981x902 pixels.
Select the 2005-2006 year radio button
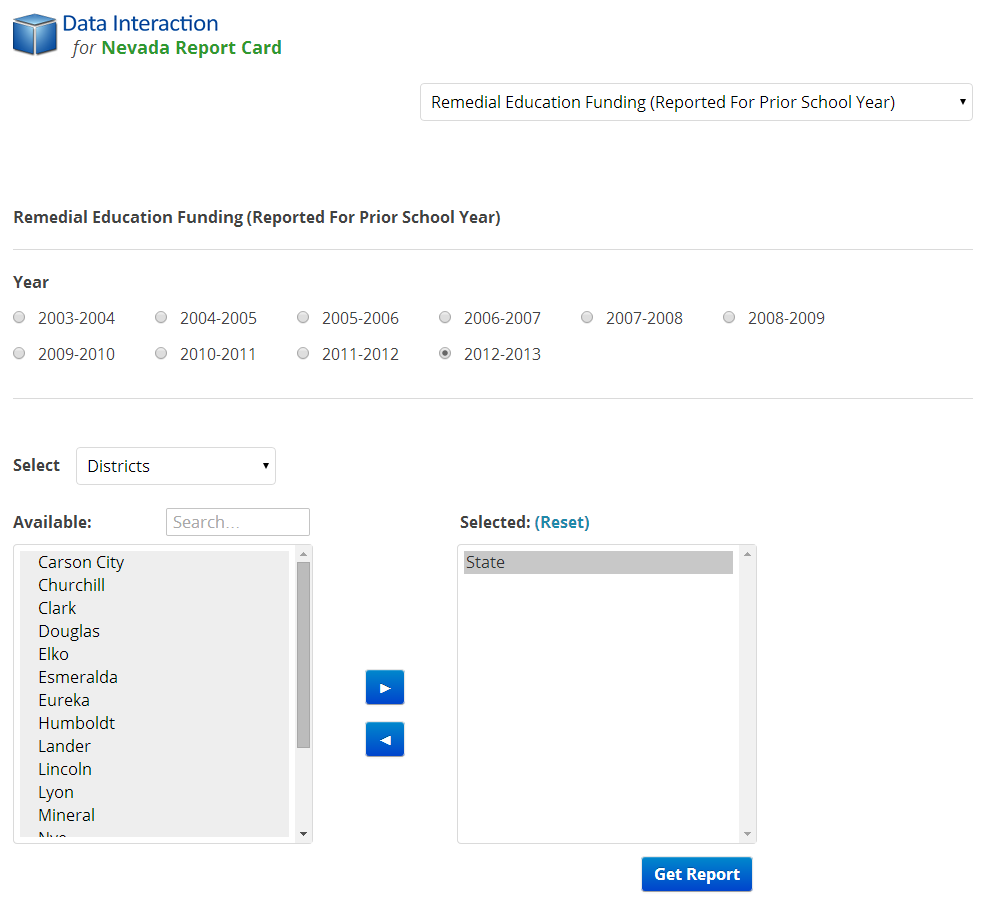pyautogui.click(x=303, y=317)
